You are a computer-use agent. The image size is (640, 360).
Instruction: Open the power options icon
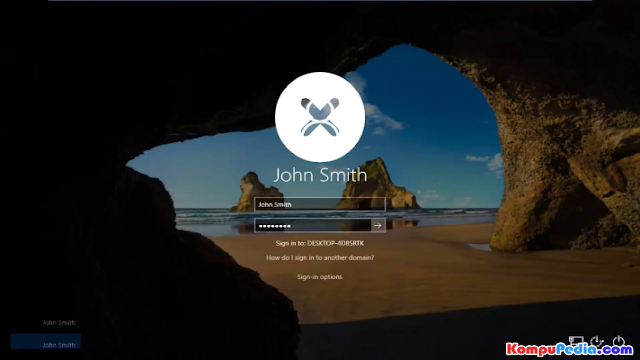point(619,341)
